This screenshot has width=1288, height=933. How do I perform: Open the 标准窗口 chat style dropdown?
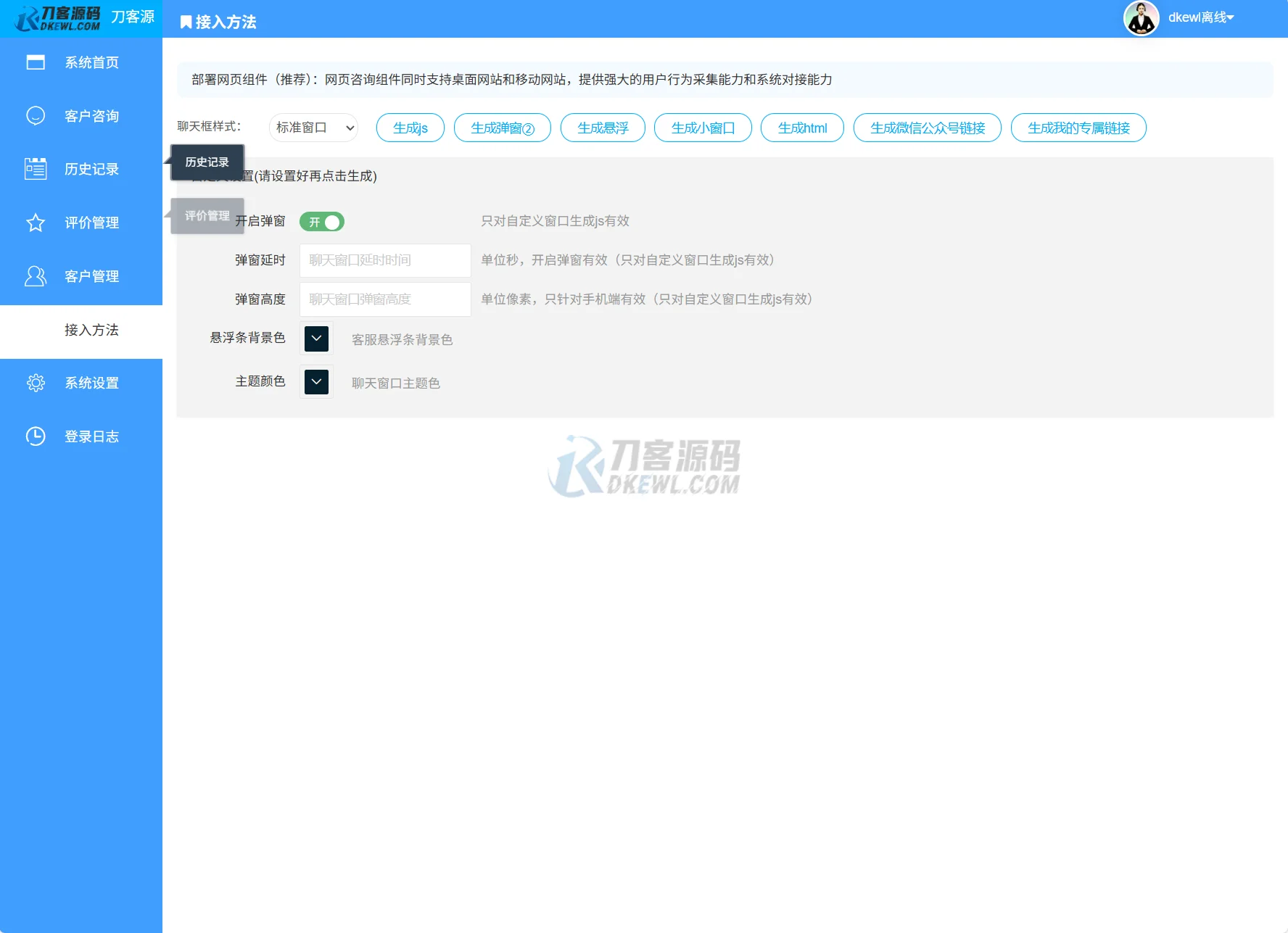[313, 128]
